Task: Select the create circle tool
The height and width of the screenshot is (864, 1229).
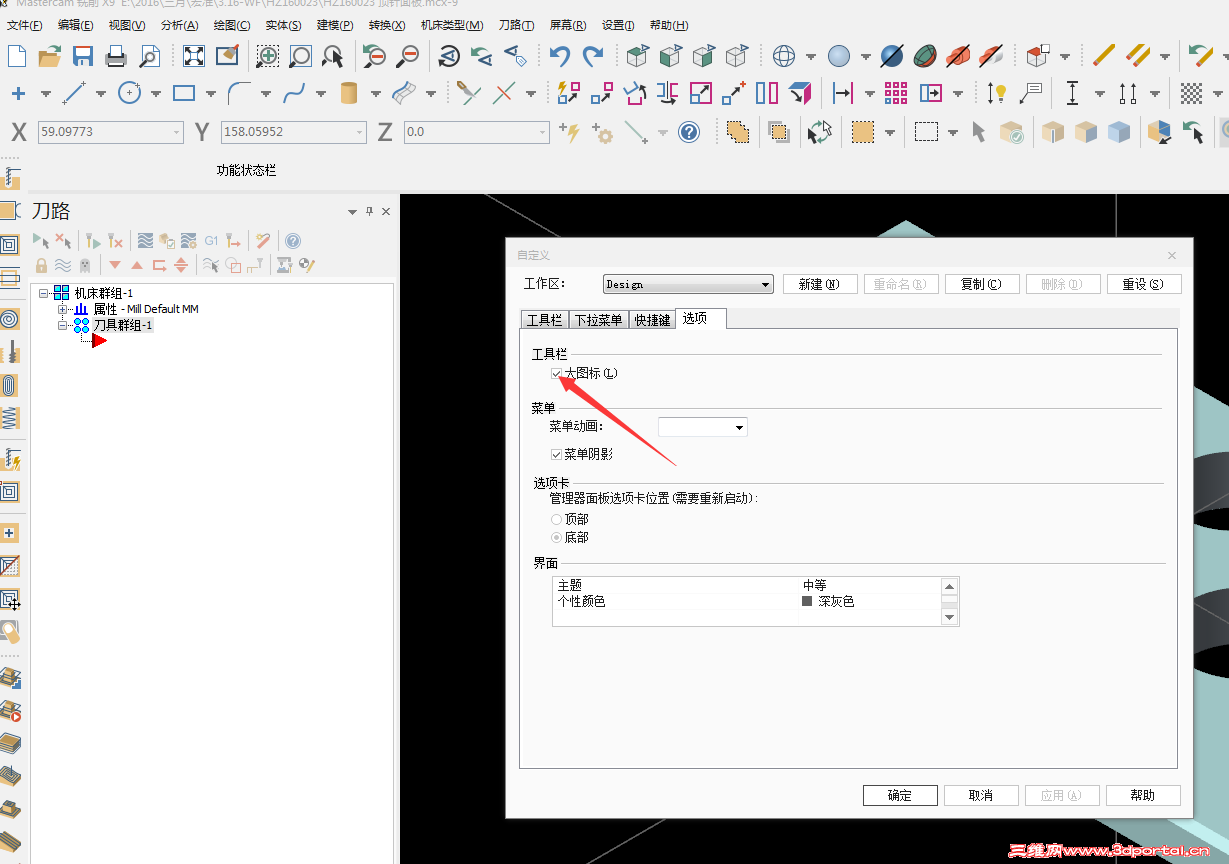Action: 129,94
